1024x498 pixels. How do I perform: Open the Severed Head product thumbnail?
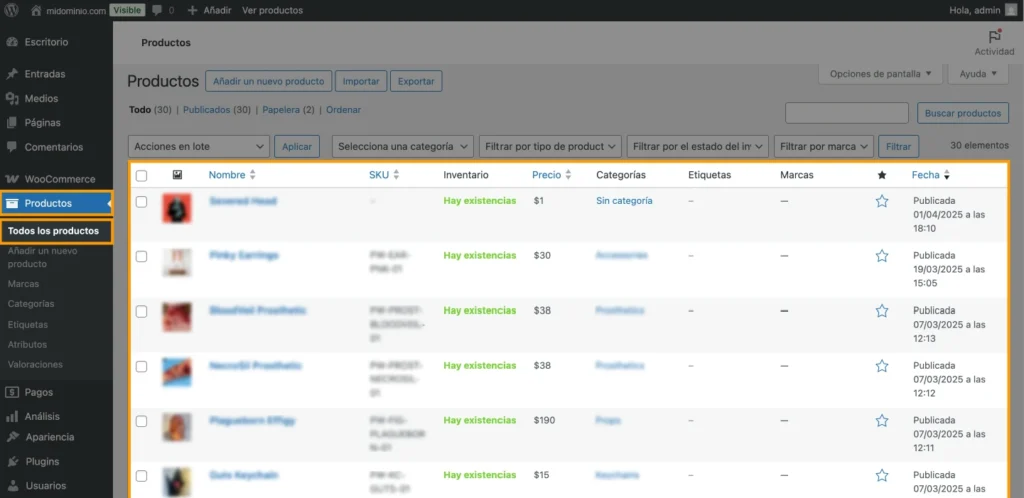coord(177,208)
